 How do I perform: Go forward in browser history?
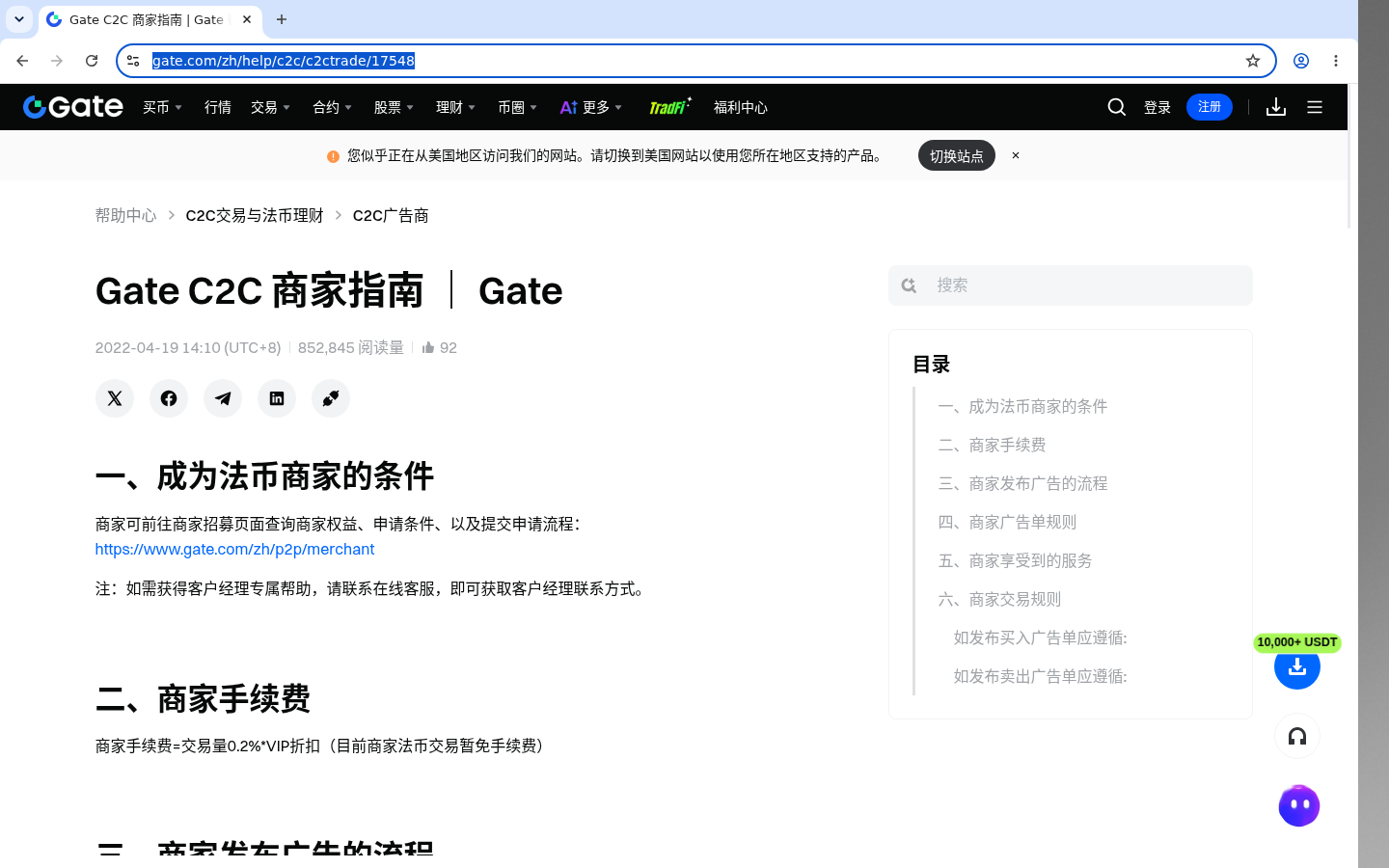pyautogui.click(x=57, y=61)
